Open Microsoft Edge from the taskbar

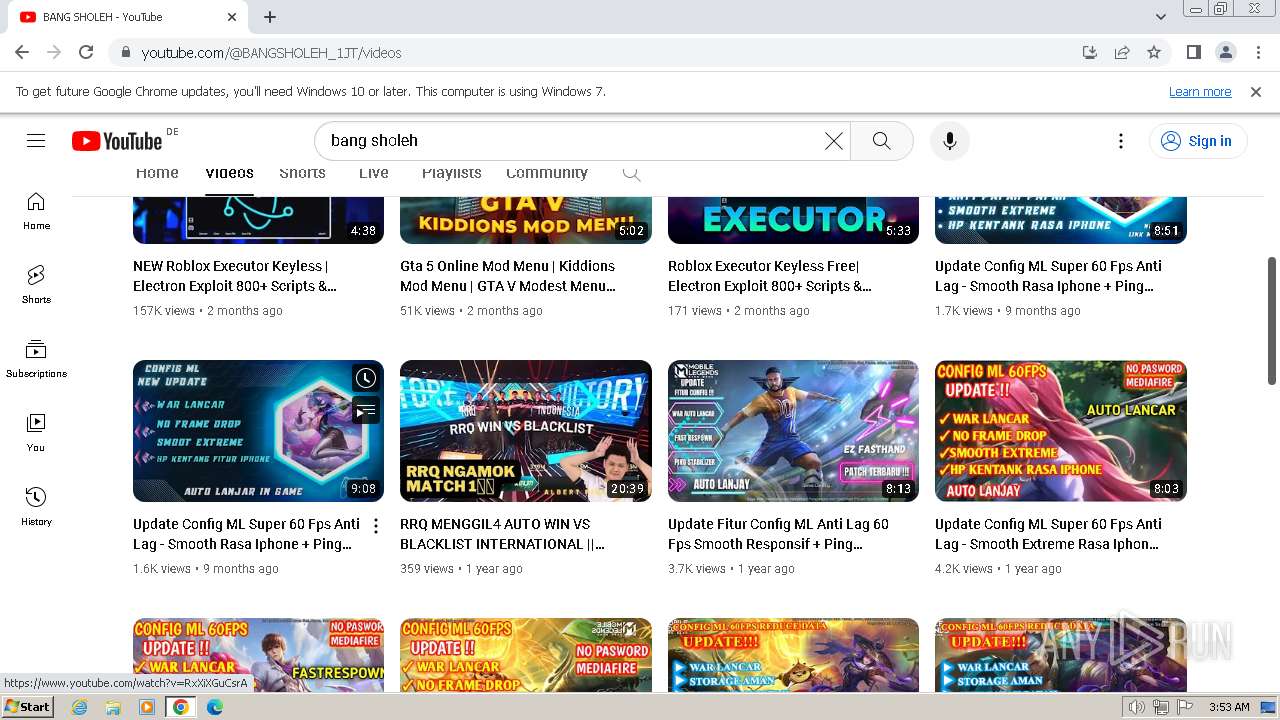tap(215, 707)
